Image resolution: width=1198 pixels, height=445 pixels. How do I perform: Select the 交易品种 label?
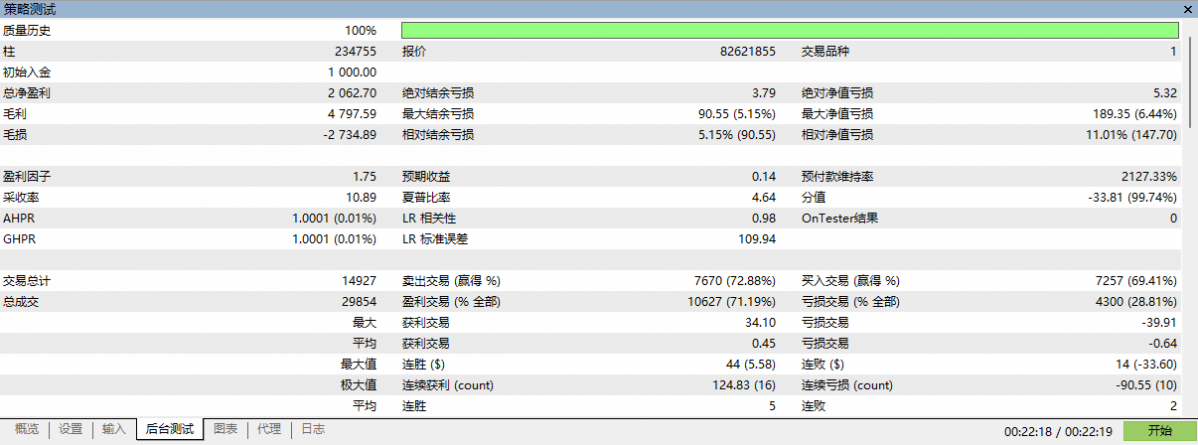pos(825,52)
